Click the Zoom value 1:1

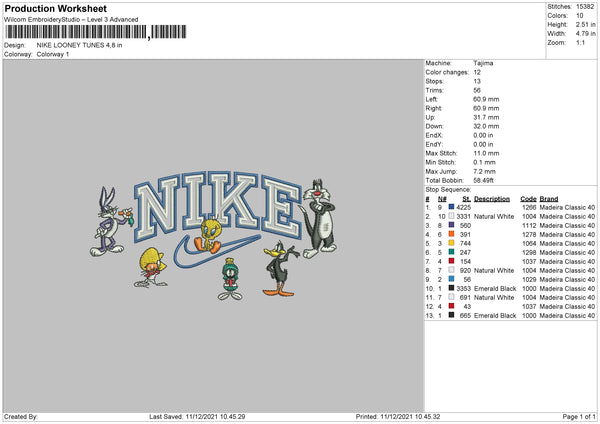click(x=580, y=42)
